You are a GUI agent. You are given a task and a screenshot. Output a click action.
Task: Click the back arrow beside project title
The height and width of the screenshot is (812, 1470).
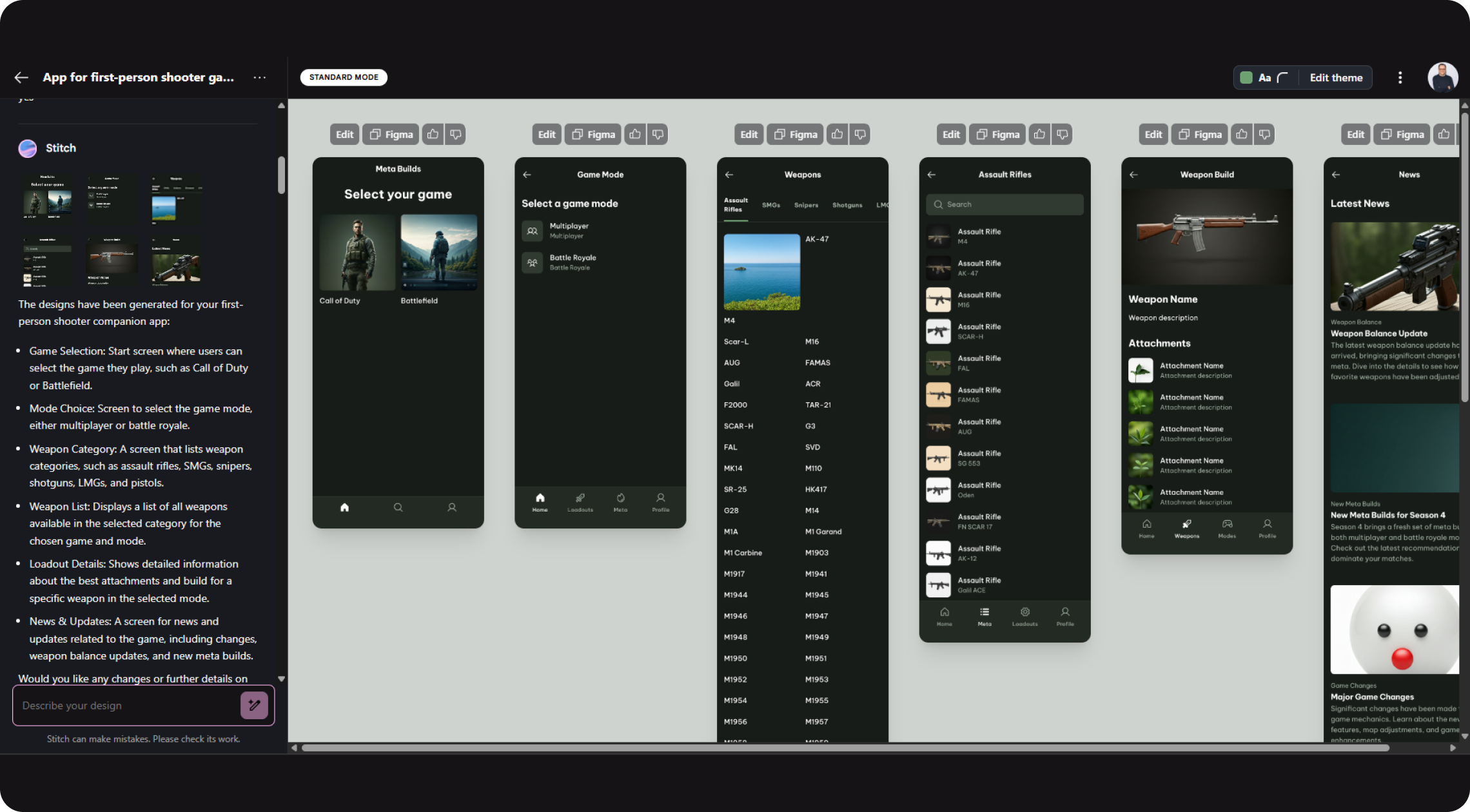[x=21, y=77]
